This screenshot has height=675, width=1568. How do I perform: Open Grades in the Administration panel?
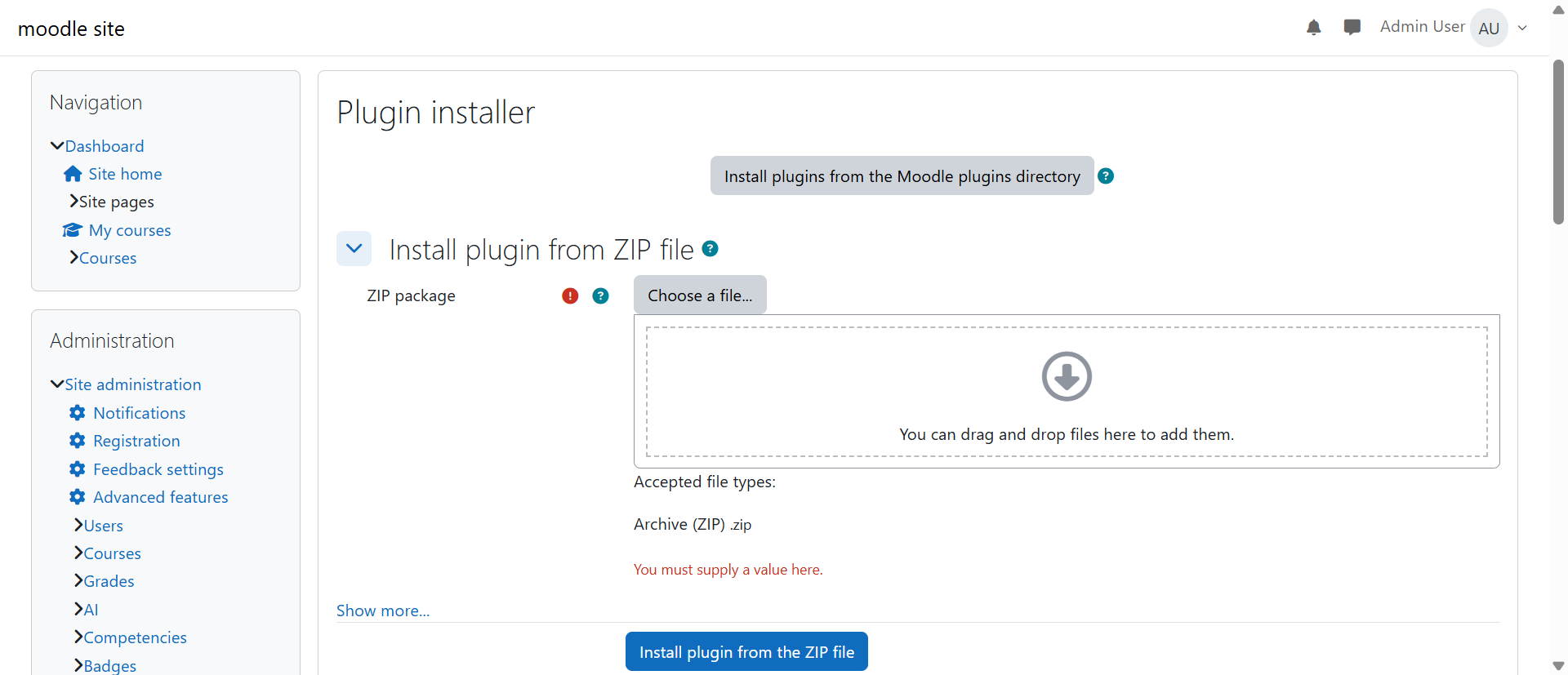[x=109, y=580]
